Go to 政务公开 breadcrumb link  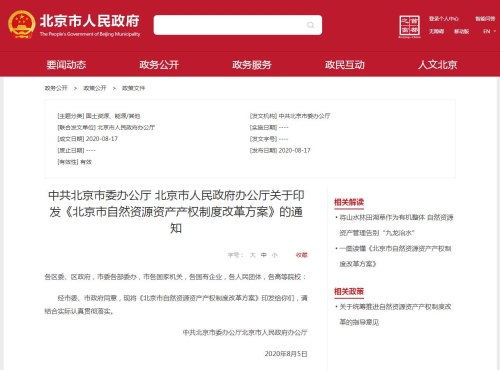point(56,88)
